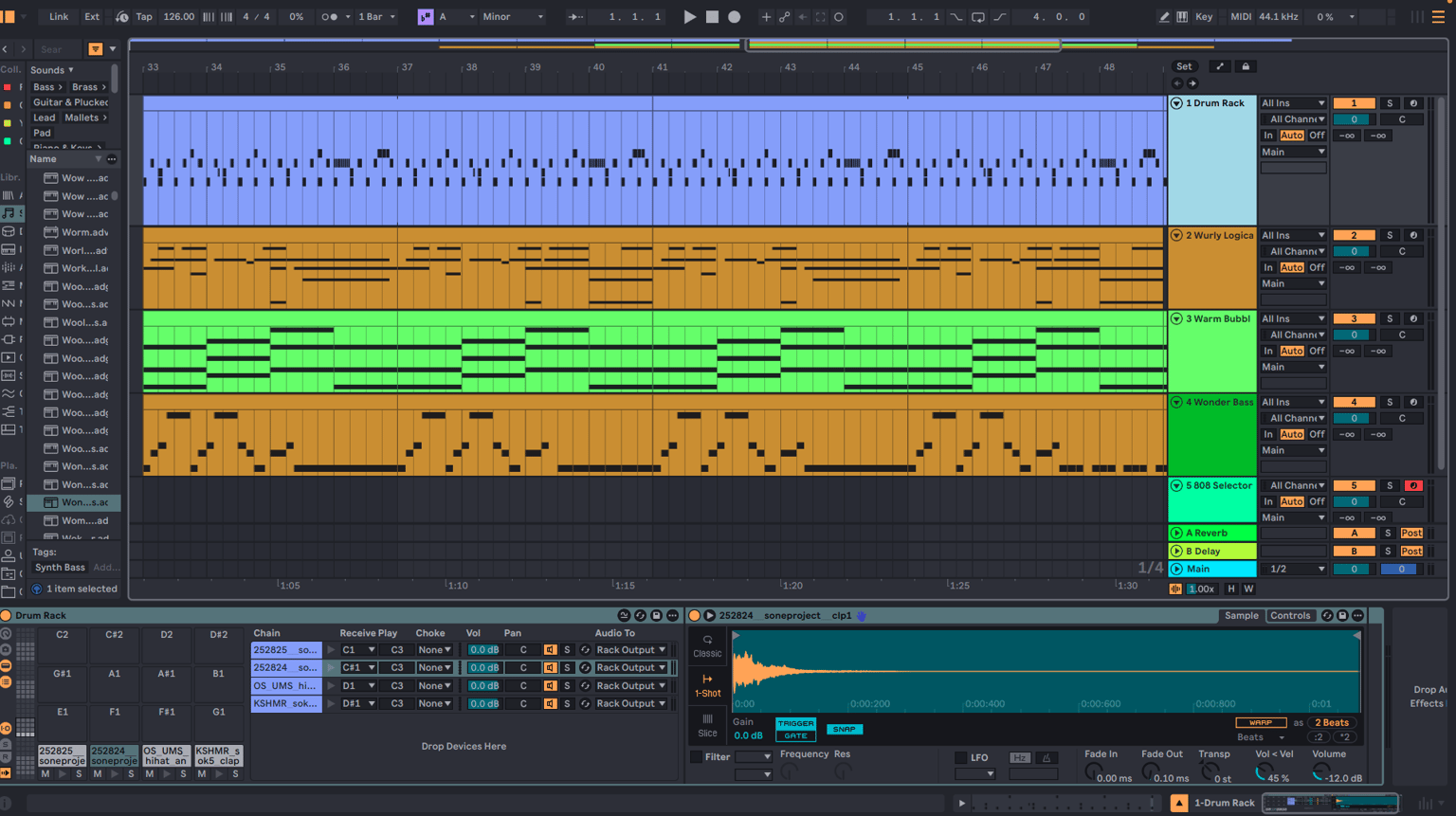Click the tempo field showing 126.00
The width and height of the screenshot is (1456, 816).
pos(178,17)
